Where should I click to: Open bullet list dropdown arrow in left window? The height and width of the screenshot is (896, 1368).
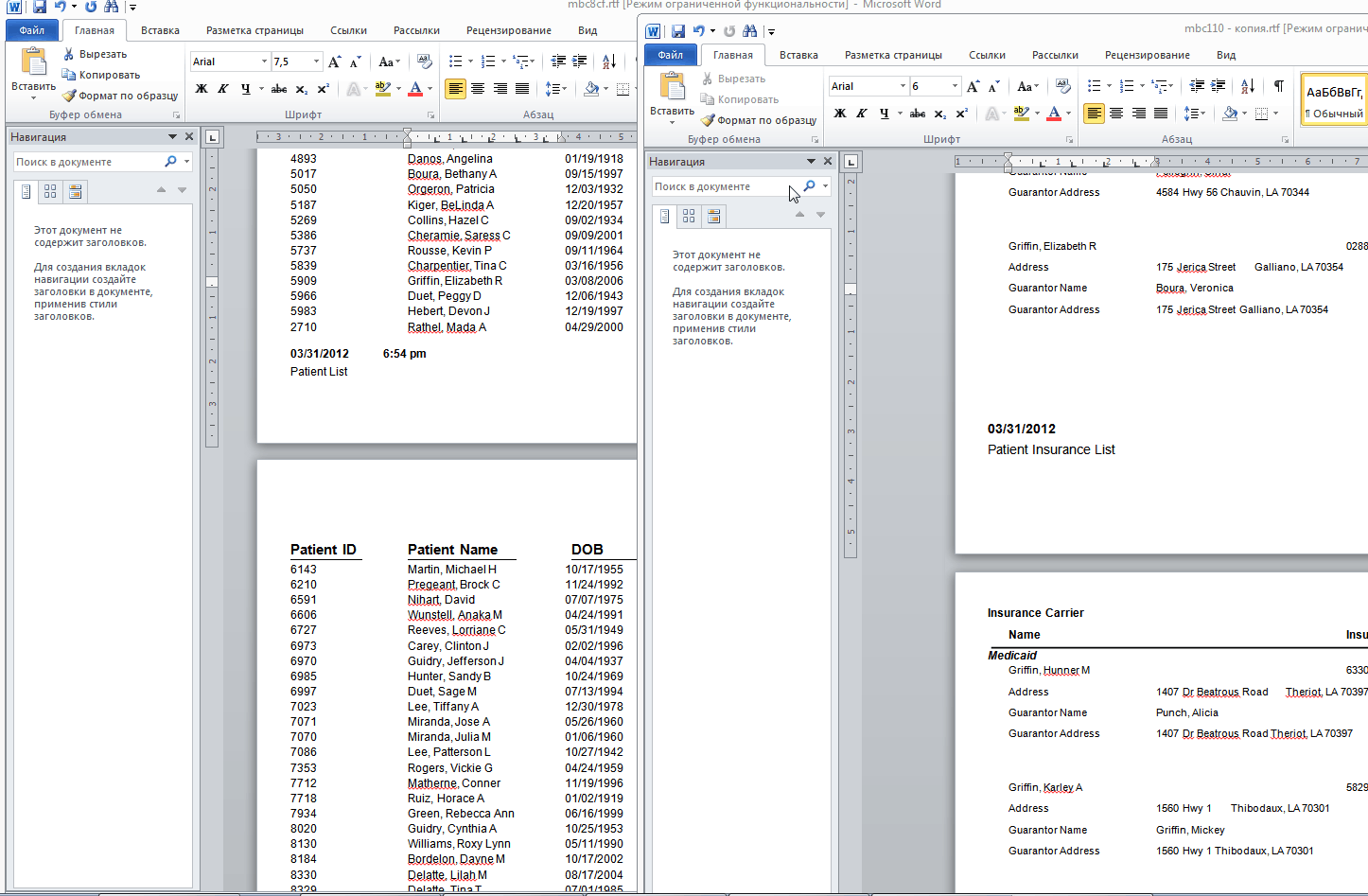point(471,61)
